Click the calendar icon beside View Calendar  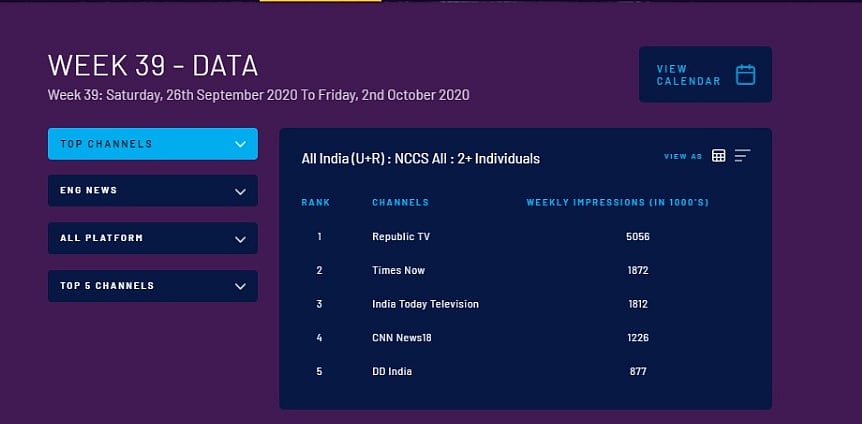pyautogui.click(x=745, y=75)
